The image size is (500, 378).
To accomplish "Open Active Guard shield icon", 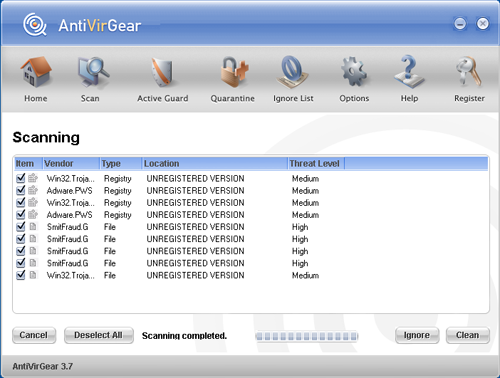I will (x=163, y=72).
